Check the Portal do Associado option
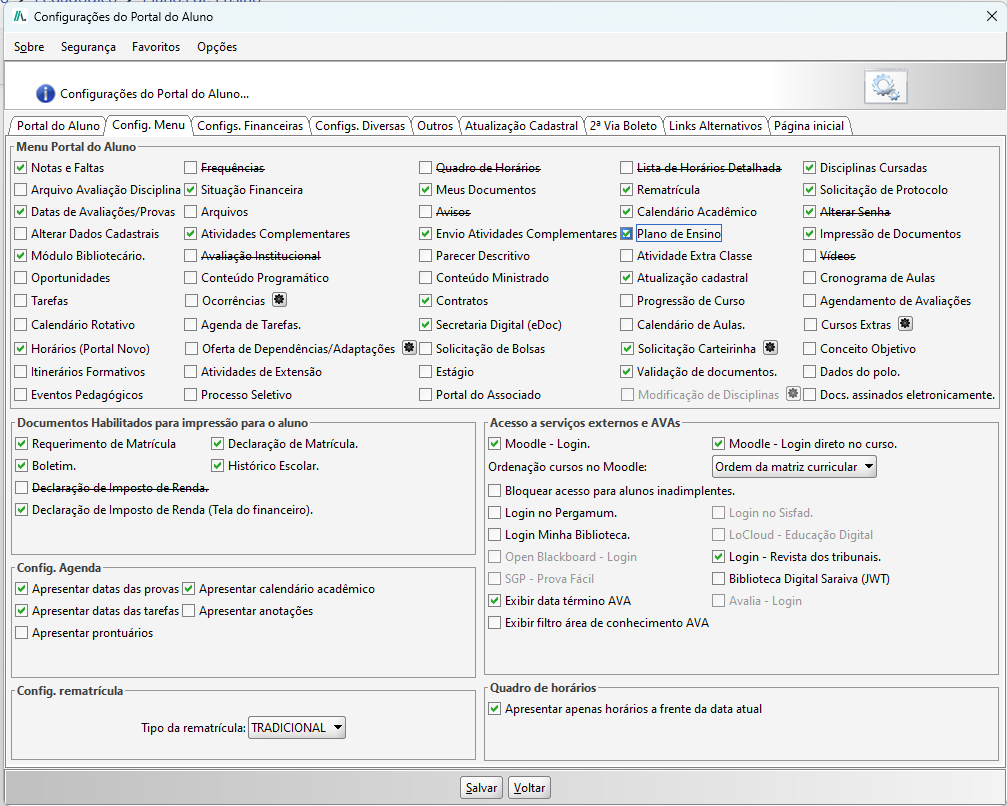The width and height of the screenshot is (1007, 806). click(425, 394)
